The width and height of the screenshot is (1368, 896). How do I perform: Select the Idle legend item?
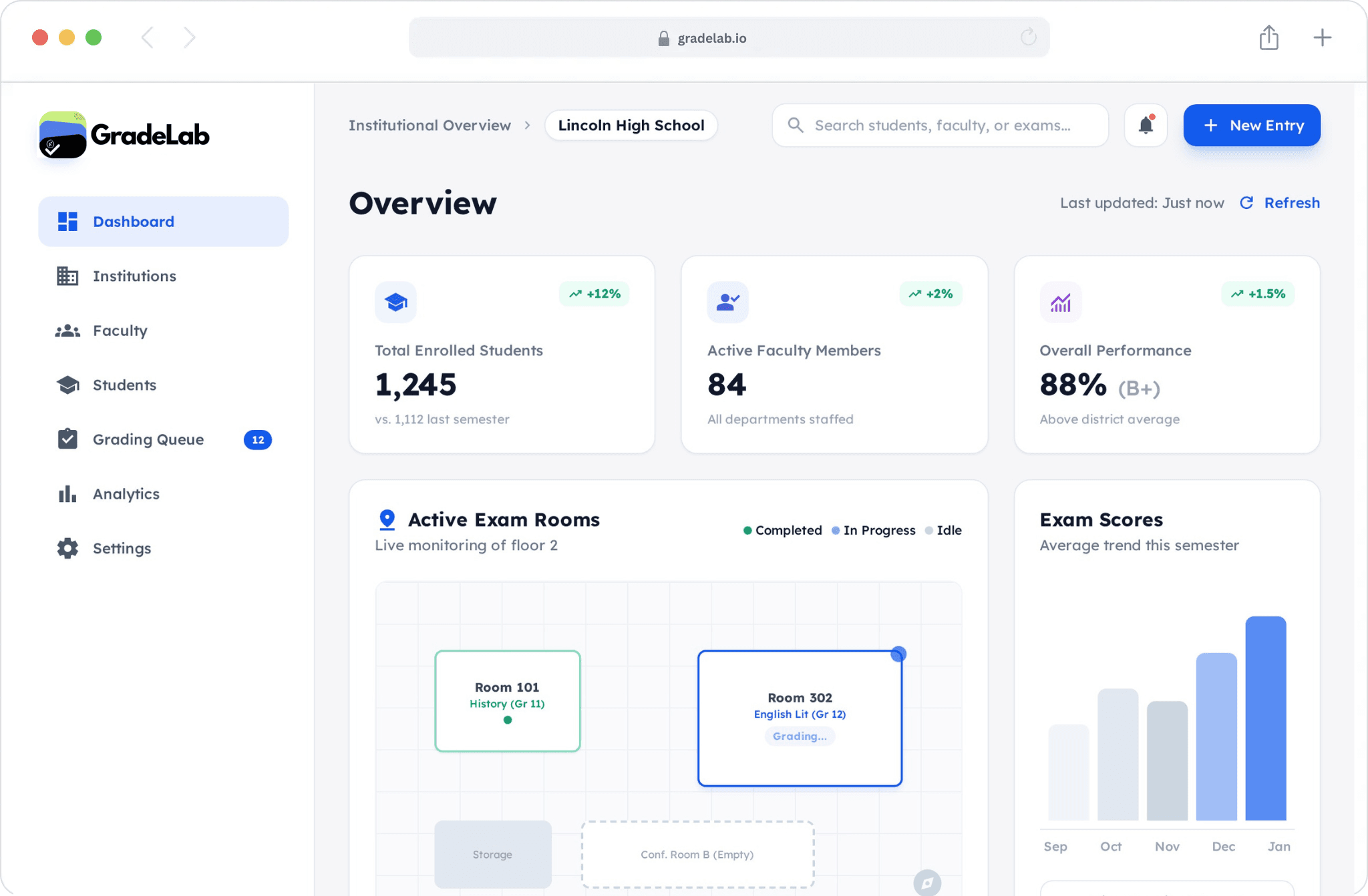[x=944, y=530]
